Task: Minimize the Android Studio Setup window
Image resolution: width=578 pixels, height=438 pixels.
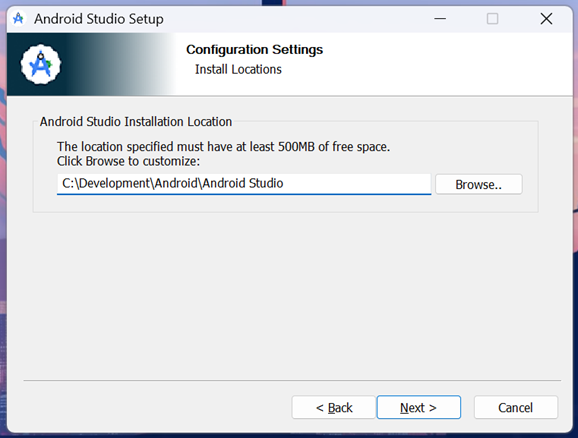Action: (440, 18)
